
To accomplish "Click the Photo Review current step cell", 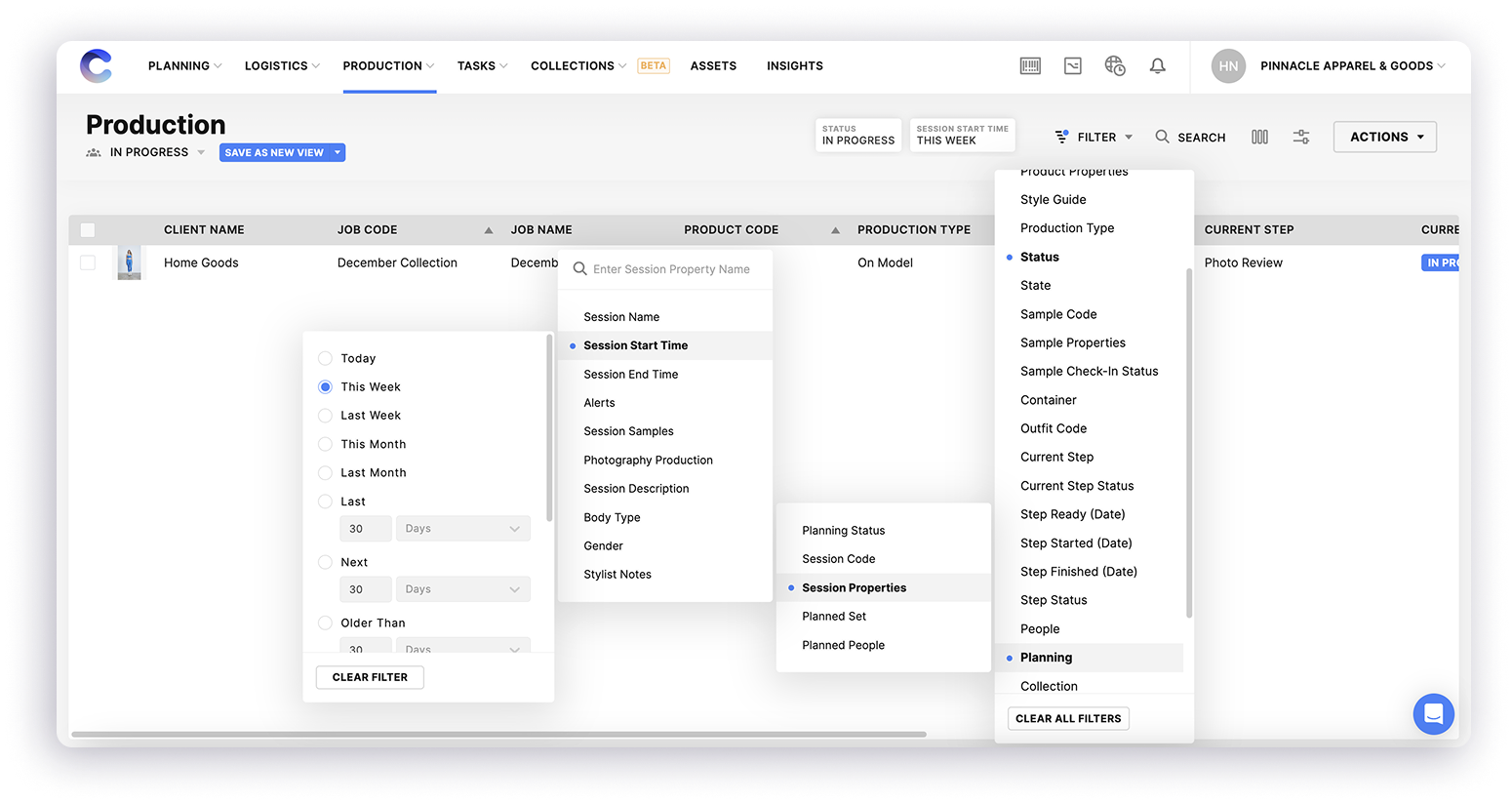I will pyautogui.click(x=1244, y=262).
